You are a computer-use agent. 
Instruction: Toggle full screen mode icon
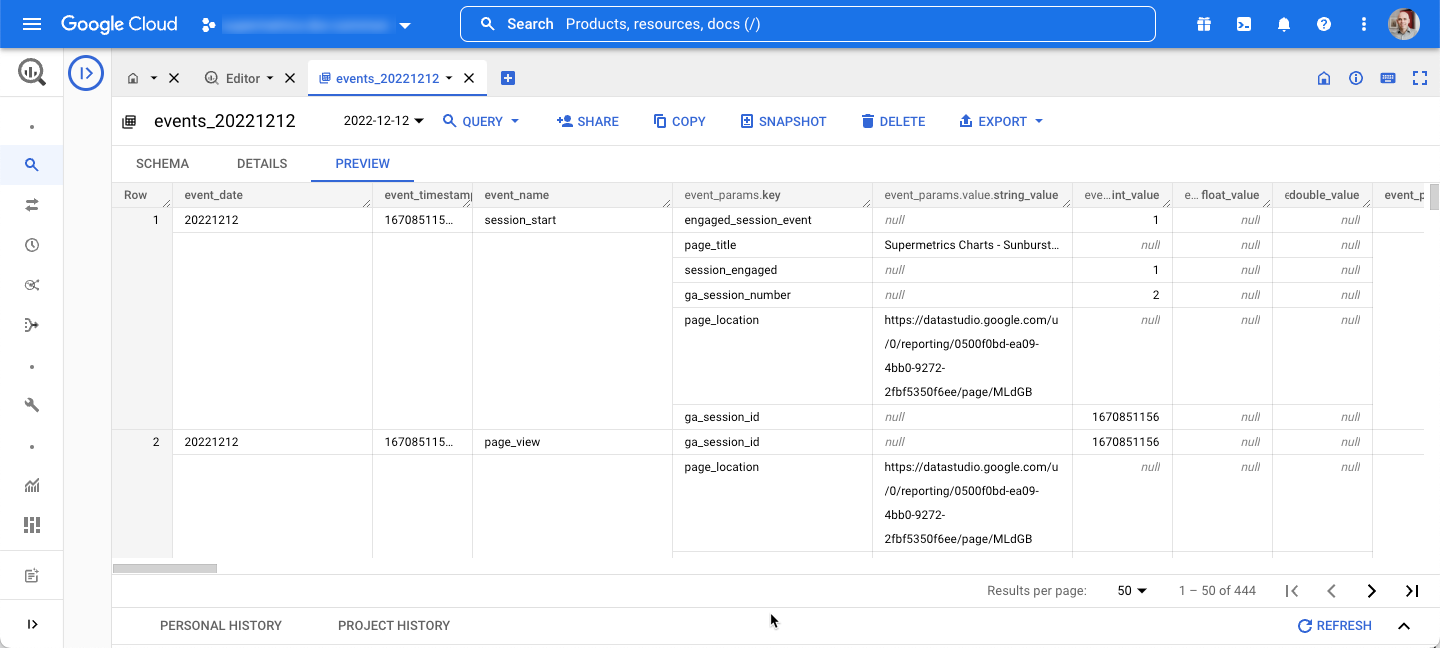[1419, 78]
